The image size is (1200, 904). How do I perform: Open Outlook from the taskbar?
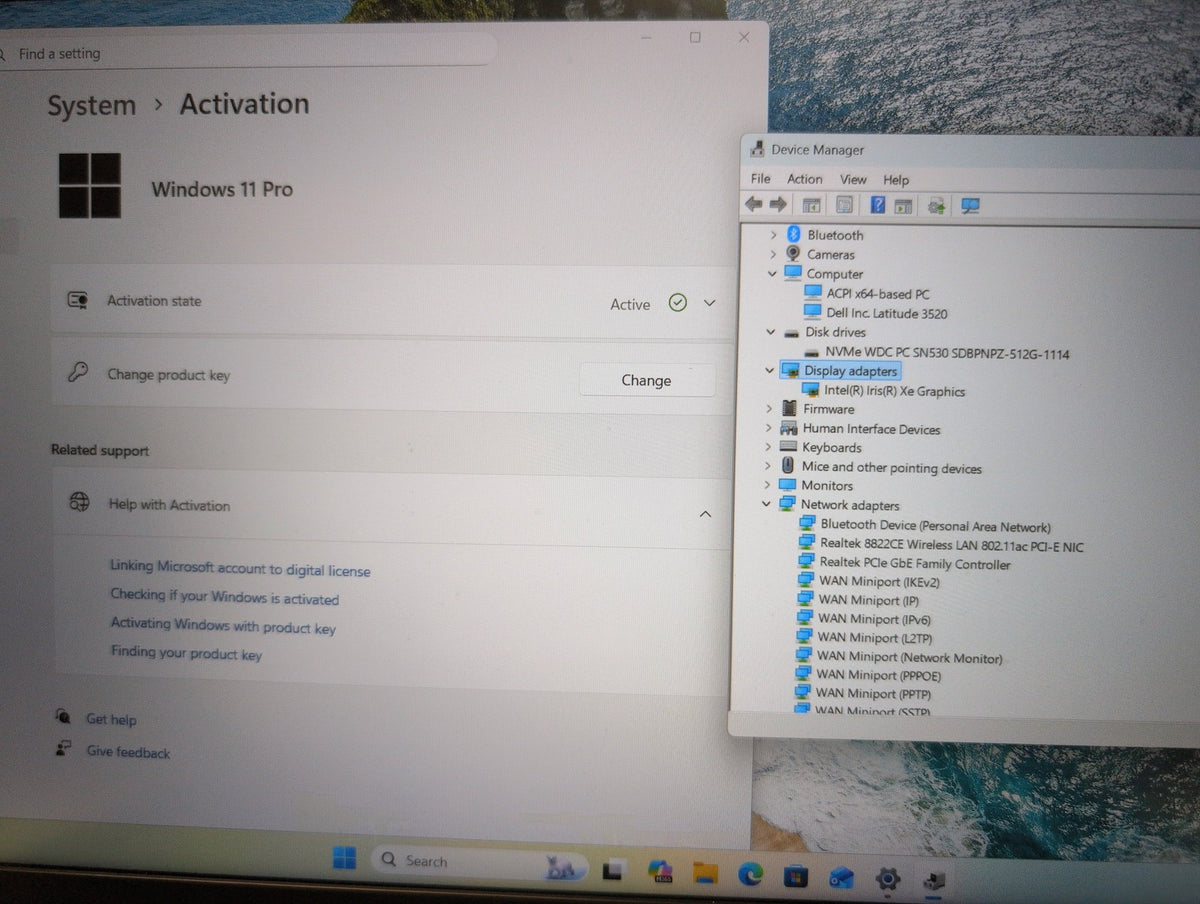tap(841, 878)
